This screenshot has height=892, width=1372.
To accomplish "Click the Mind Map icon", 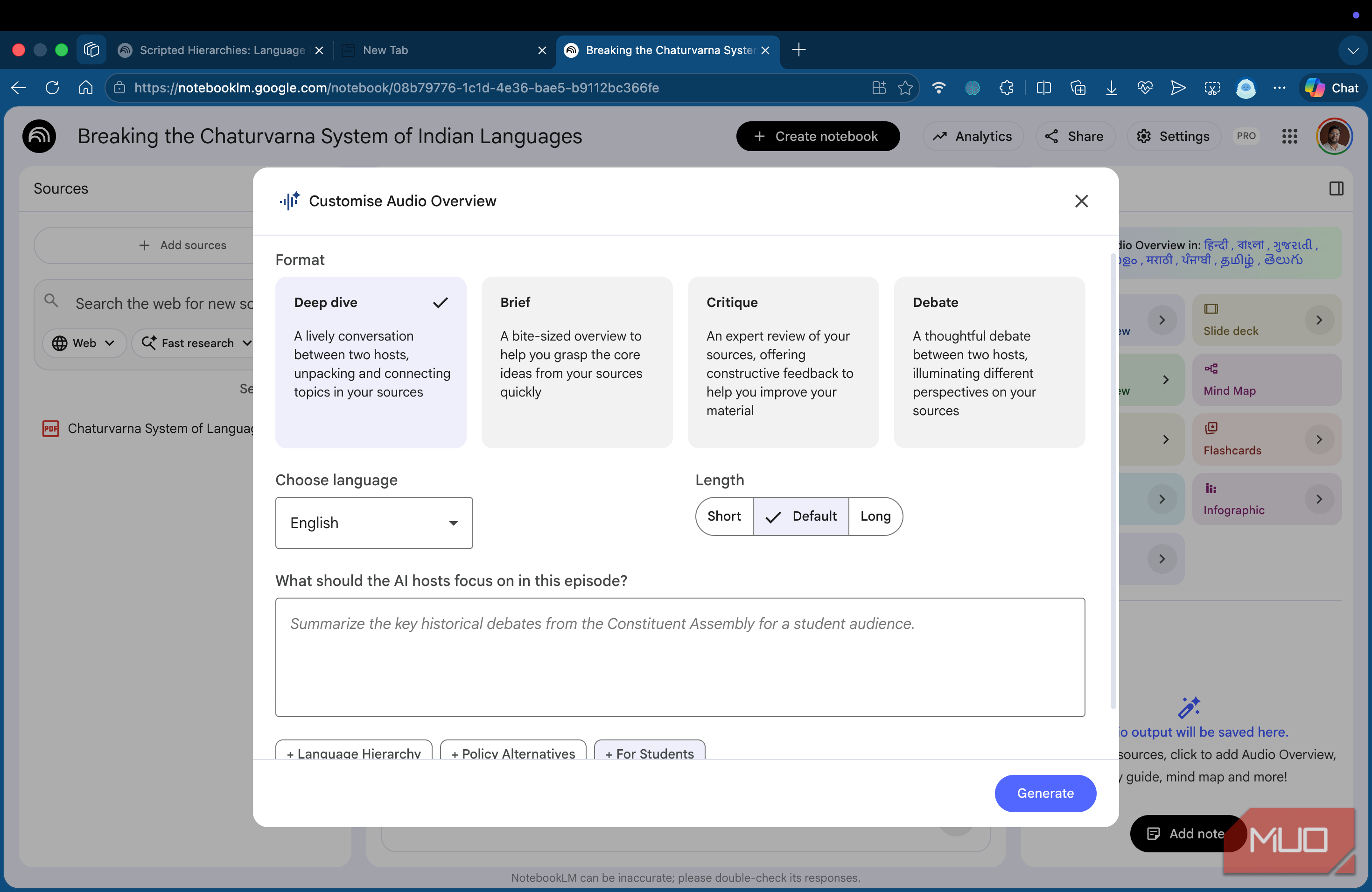I will (x=1211, y=369).
